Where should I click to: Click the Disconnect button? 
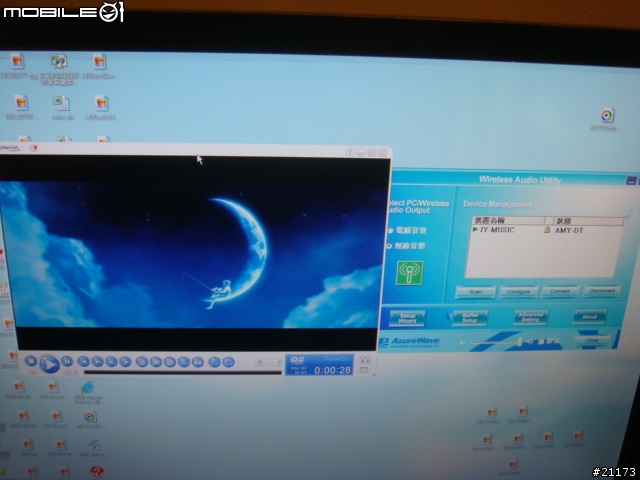[x=602, y=291]
